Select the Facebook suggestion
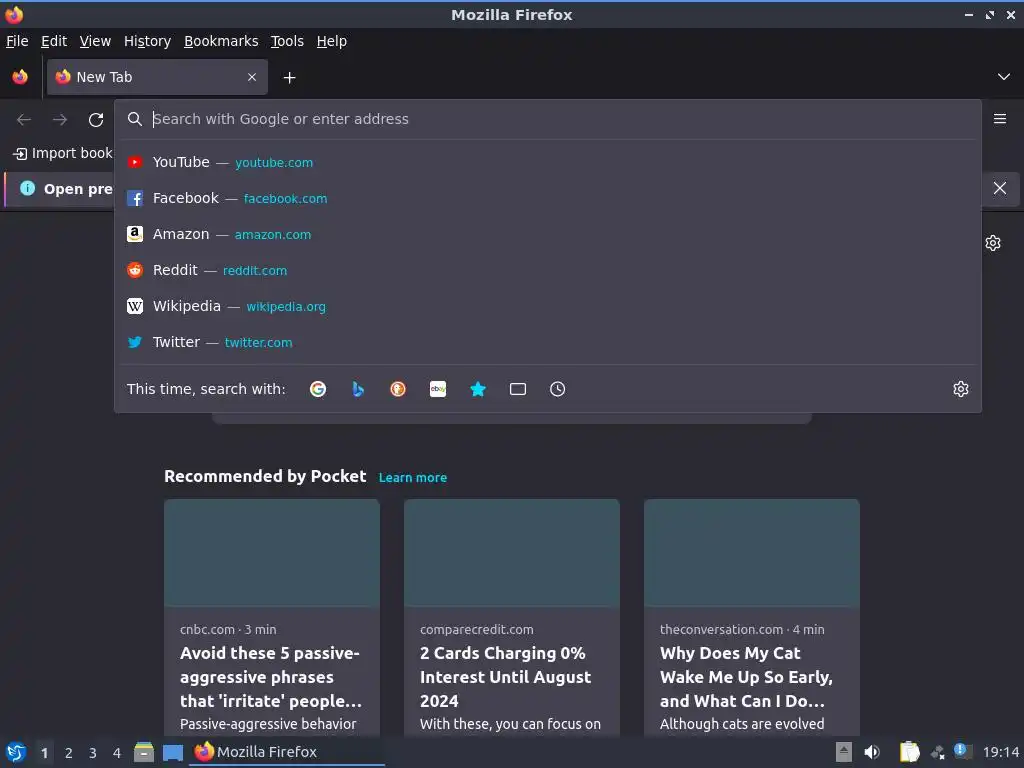Viewport: 1024px width, 768px height. [x=549, y=198]
